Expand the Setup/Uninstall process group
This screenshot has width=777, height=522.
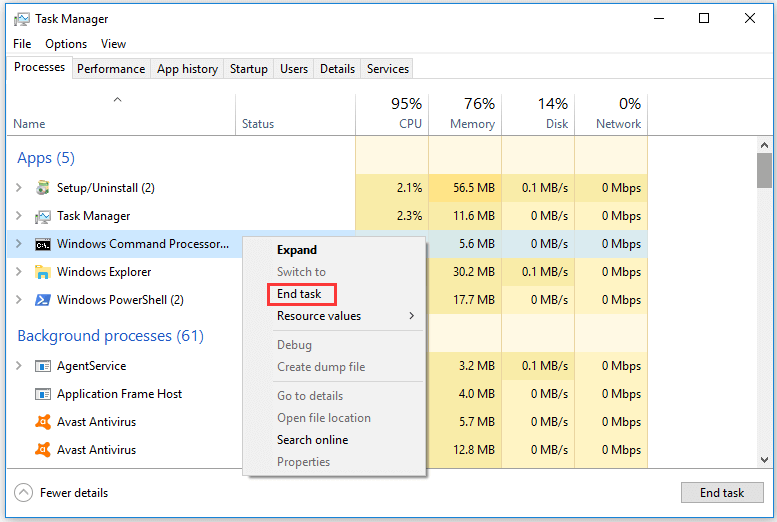[x=18, y=188]
